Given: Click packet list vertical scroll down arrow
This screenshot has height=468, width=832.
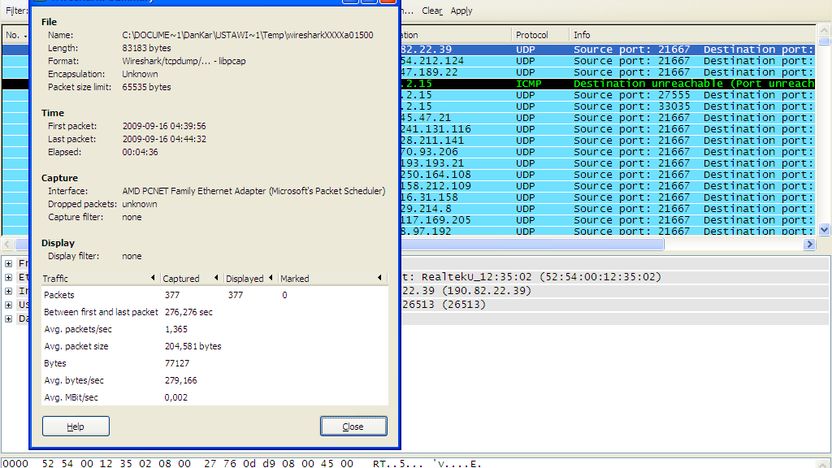Looking at the screenshot, I should pos(824,230).
